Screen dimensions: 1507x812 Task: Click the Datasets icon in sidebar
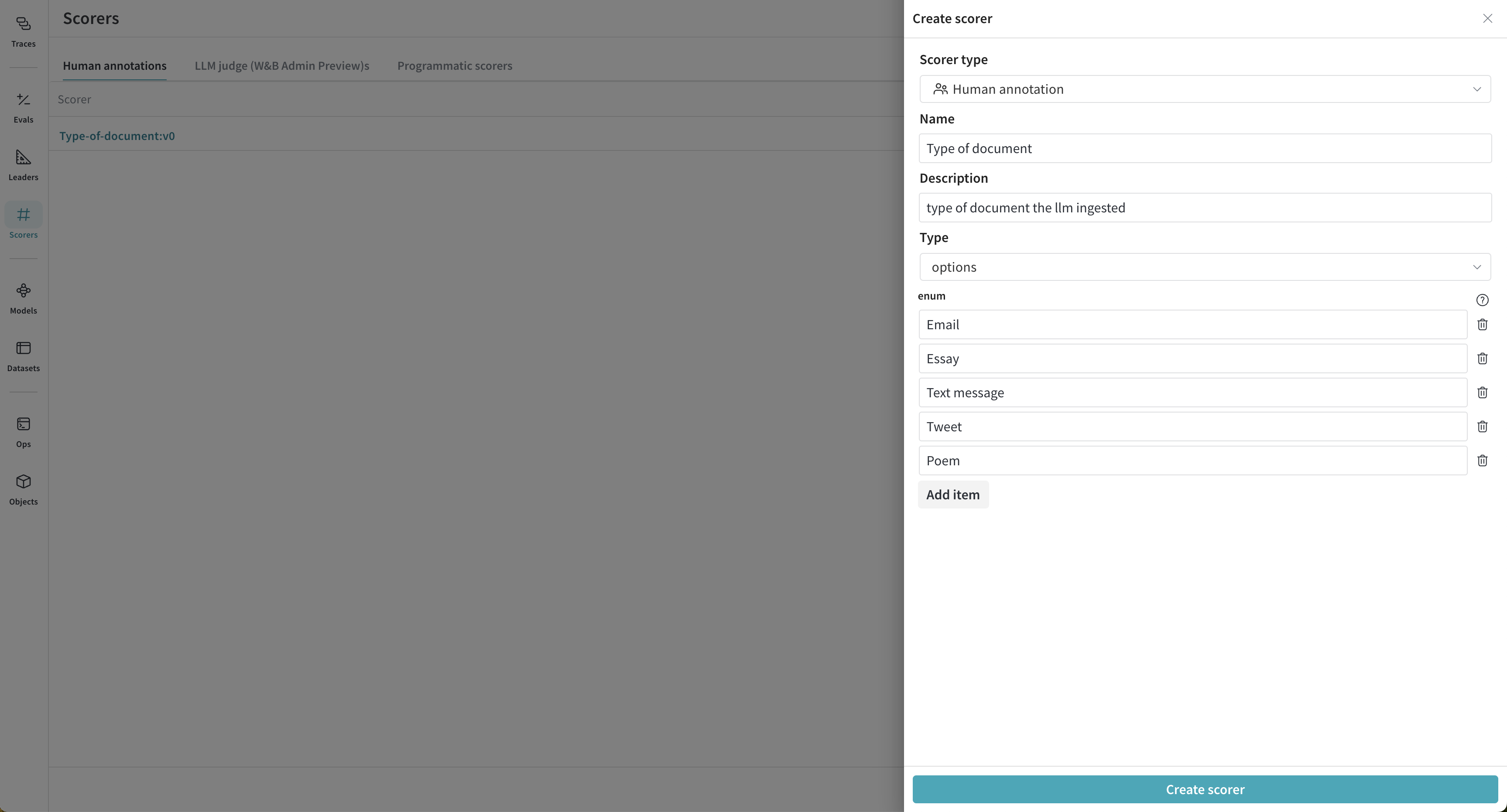23,355
